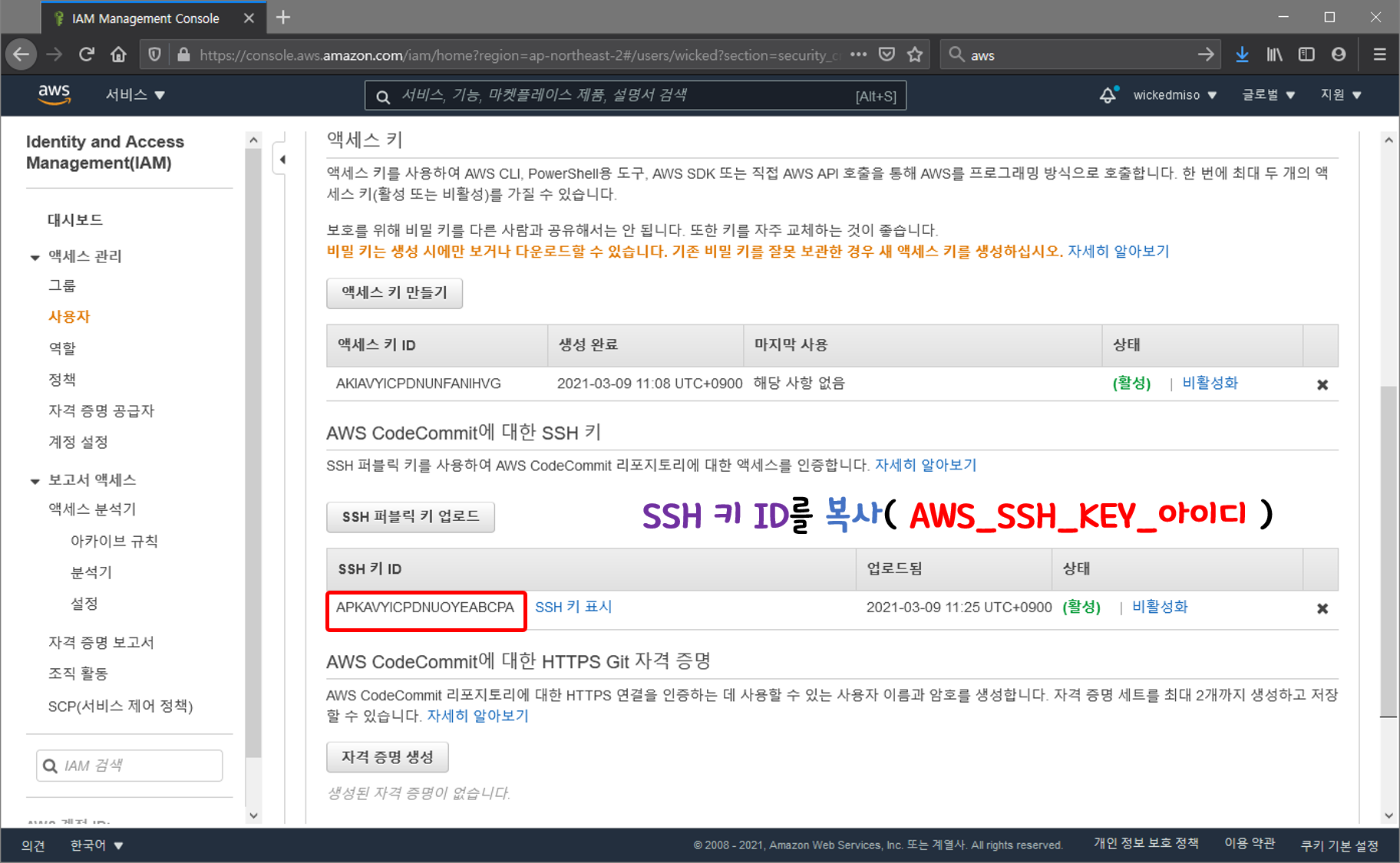Open 정책 in the sidebar
This screenshot has width=1400, height=863.
pos(62,380)
